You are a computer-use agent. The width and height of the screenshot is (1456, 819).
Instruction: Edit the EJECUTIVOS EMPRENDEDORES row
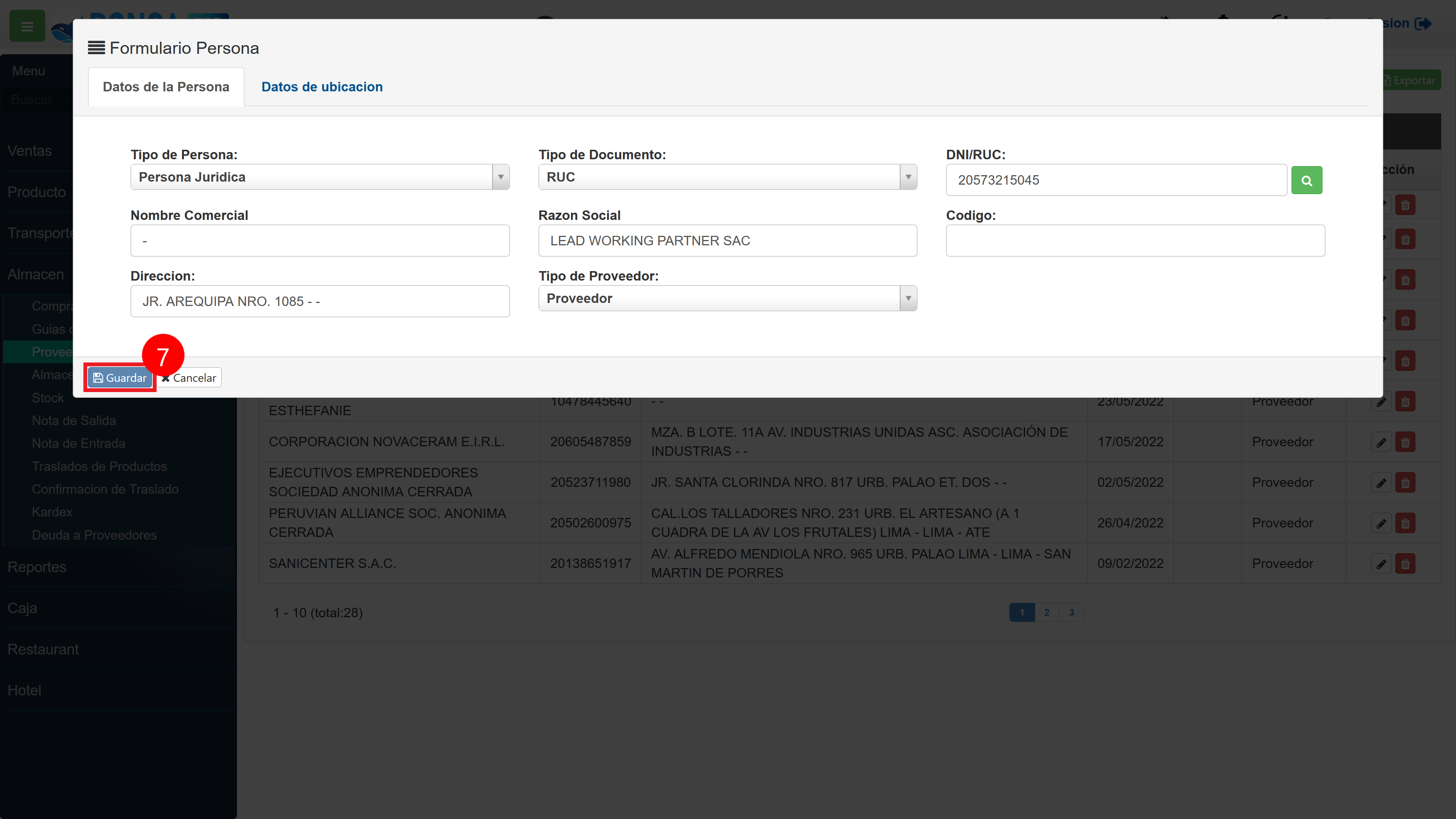click(1381, 483)
